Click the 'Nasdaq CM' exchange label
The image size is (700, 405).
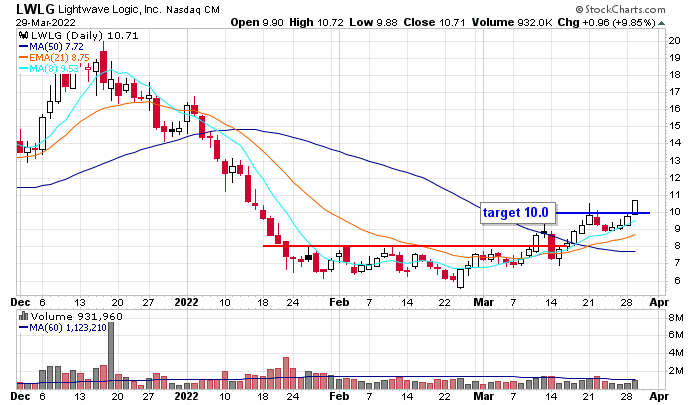[193, 9]
